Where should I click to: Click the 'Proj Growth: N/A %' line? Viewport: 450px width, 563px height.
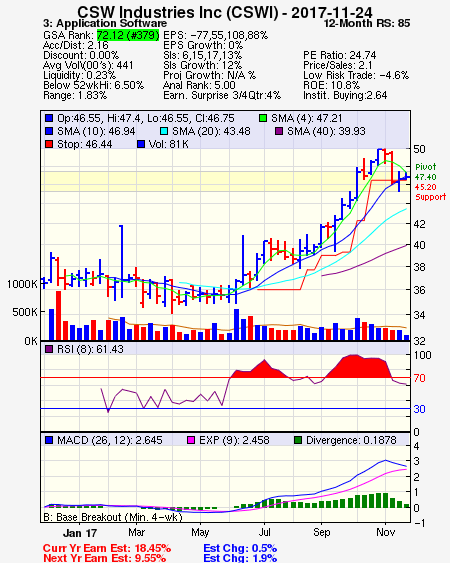[x=210, y=75]
